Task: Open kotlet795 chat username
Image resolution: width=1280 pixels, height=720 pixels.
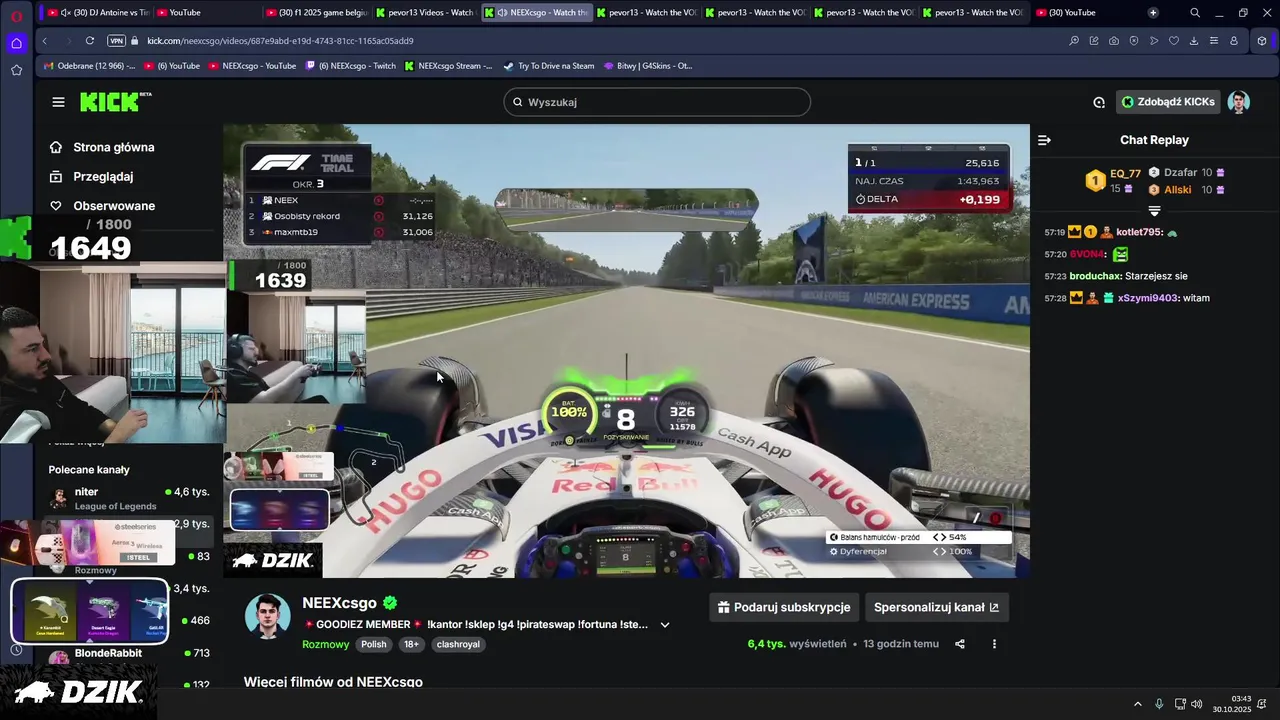Action: coord(1139,232)
